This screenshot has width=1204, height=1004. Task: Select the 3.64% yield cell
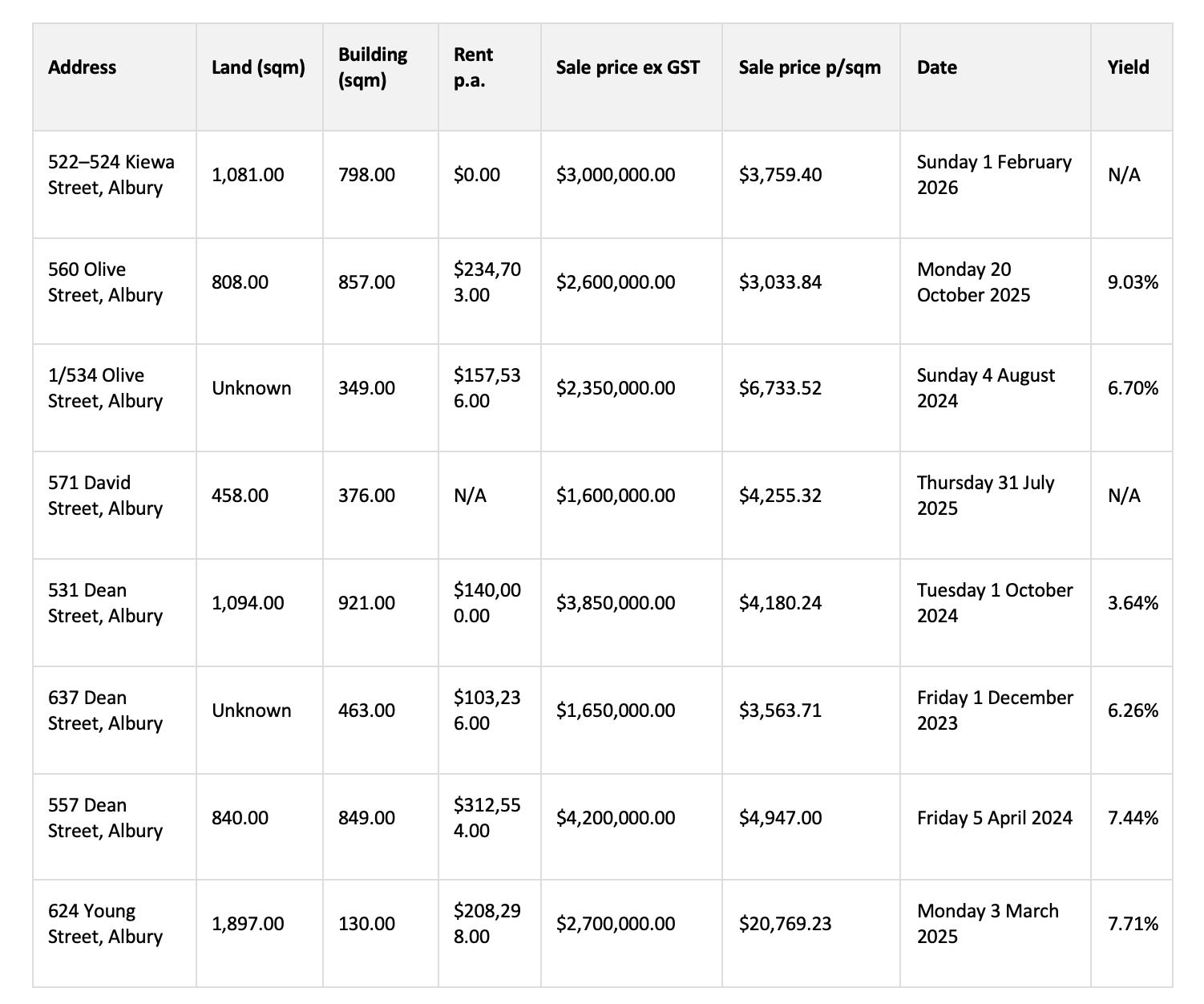click(x=1133, y=603)
